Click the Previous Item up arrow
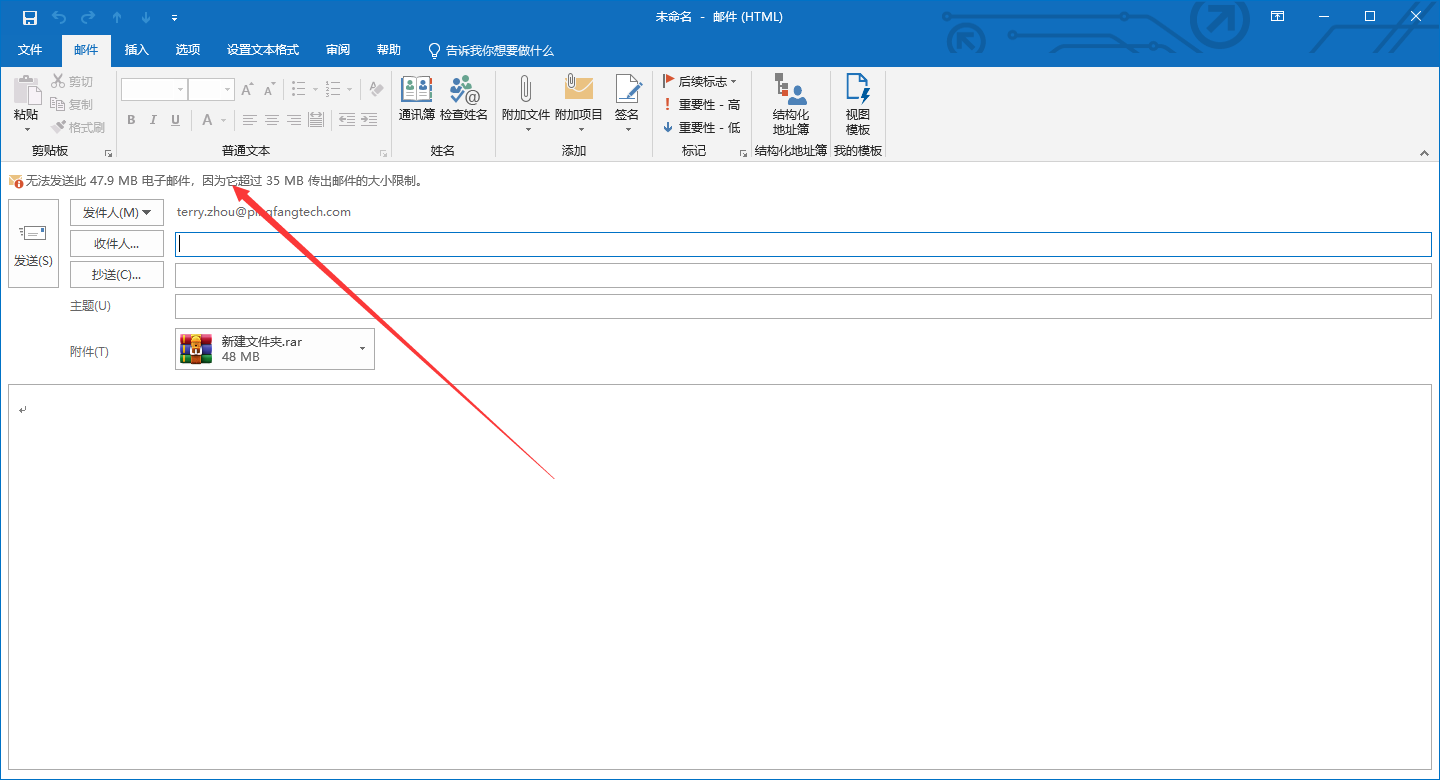1440x780 pixels. tap(118, 17)
